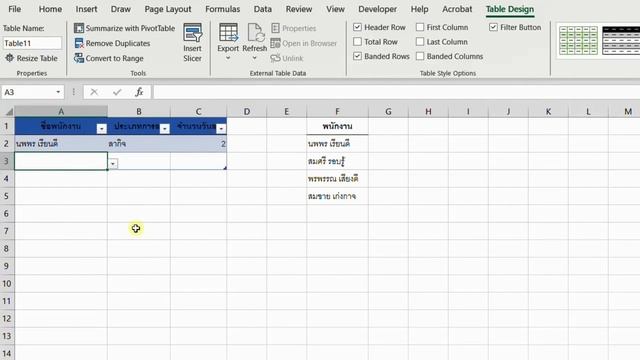Select the black table style thumbnail
The height and width of the screenshot is (360, 640).
click(621, 40)
